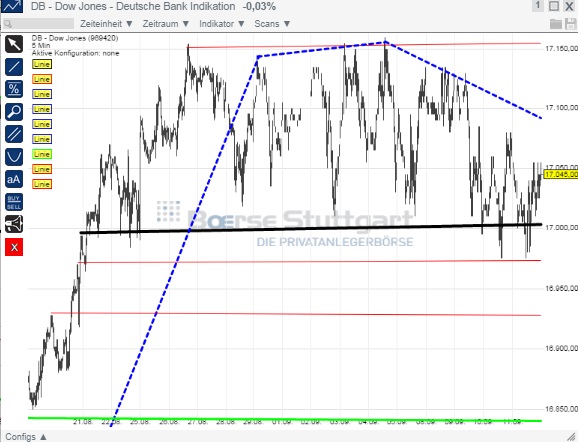Click the 16.900,00 price axis label

(561, 348)
